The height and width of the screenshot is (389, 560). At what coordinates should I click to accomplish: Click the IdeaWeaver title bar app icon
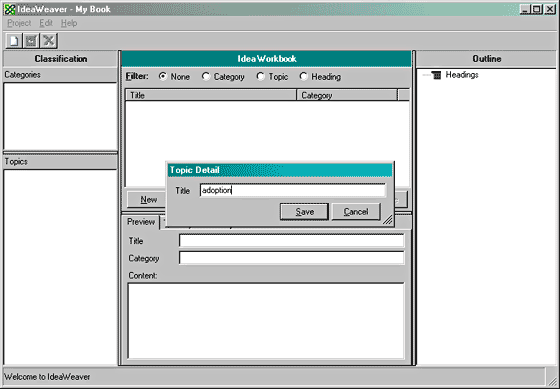point(10,9)
